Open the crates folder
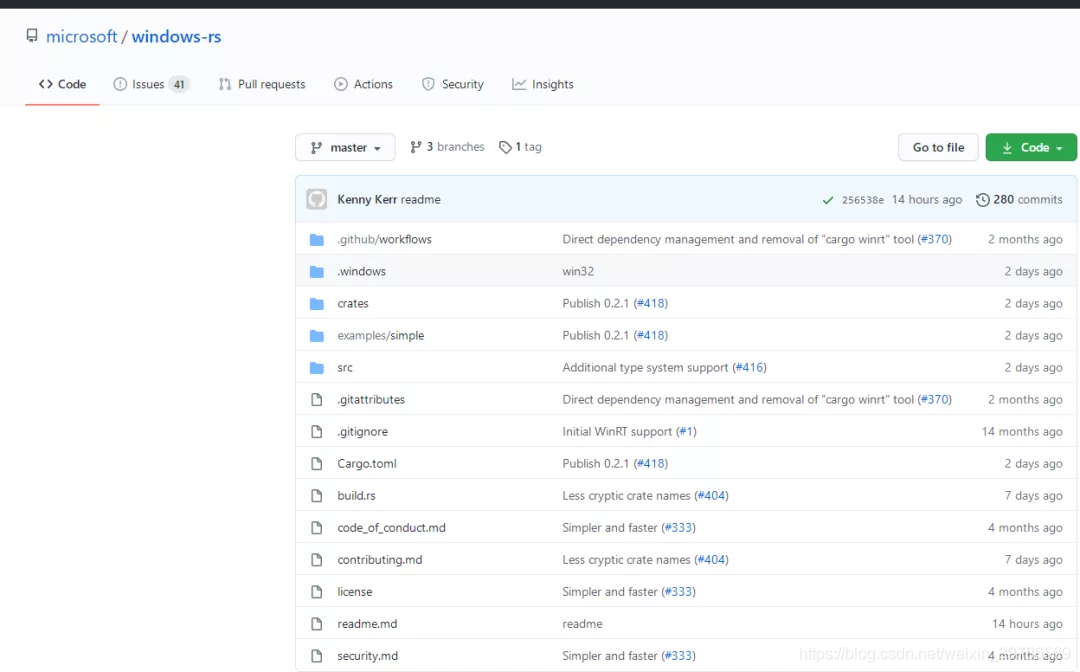1080x672 pixels. (x=353, y=303)
